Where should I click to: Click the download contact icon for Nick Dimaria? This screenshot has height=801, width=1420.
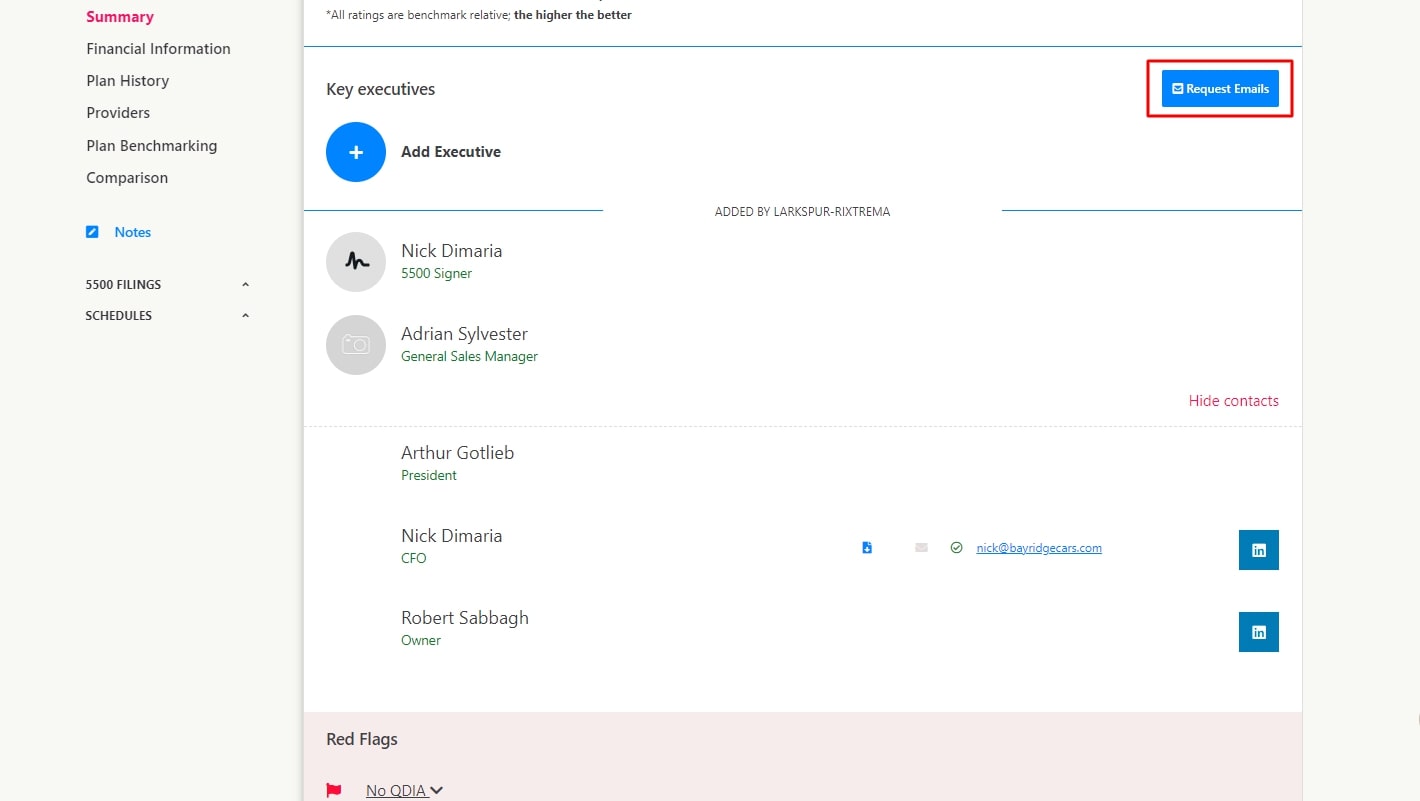867,548
